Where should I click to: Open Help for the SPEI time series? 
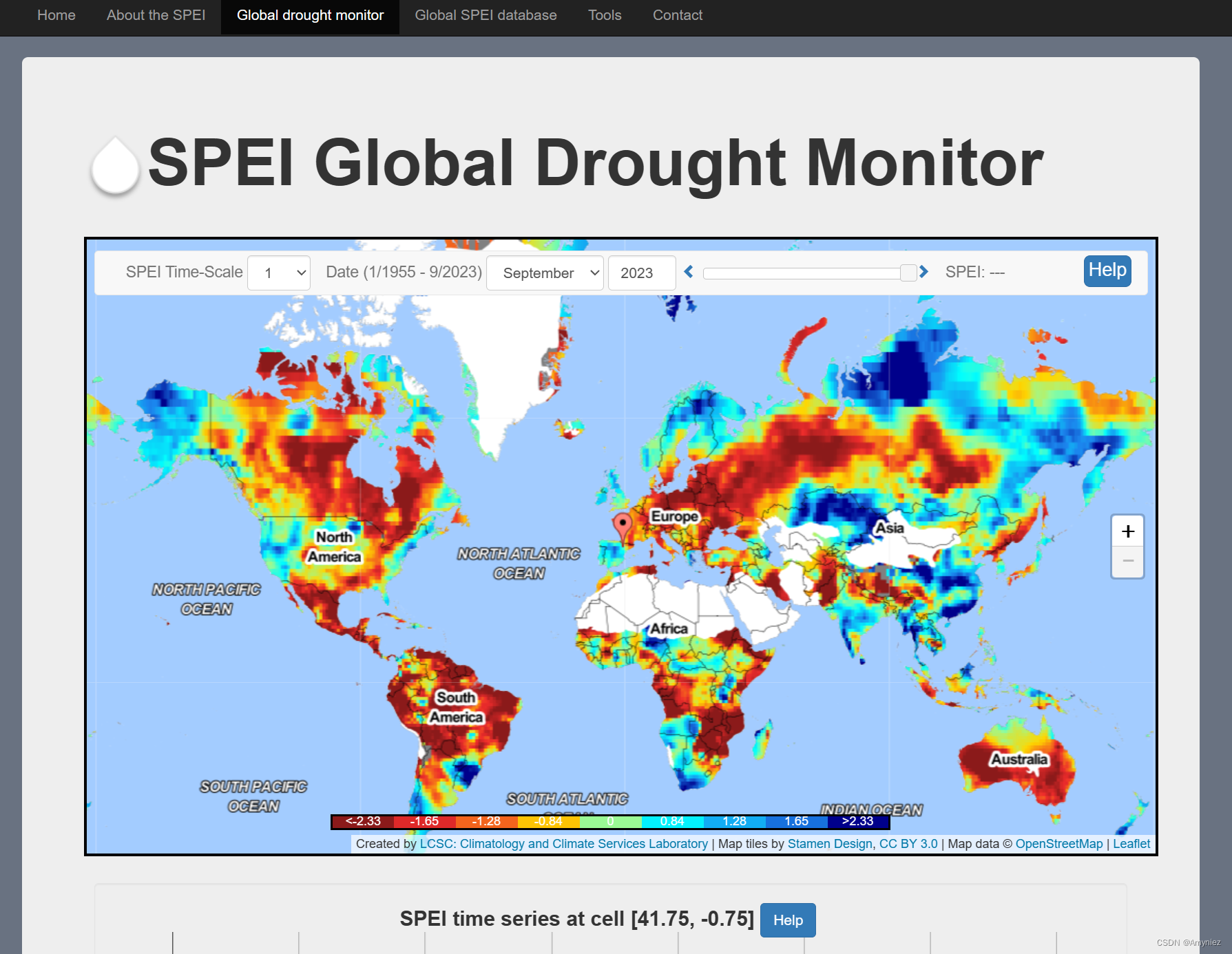[787, 920]
